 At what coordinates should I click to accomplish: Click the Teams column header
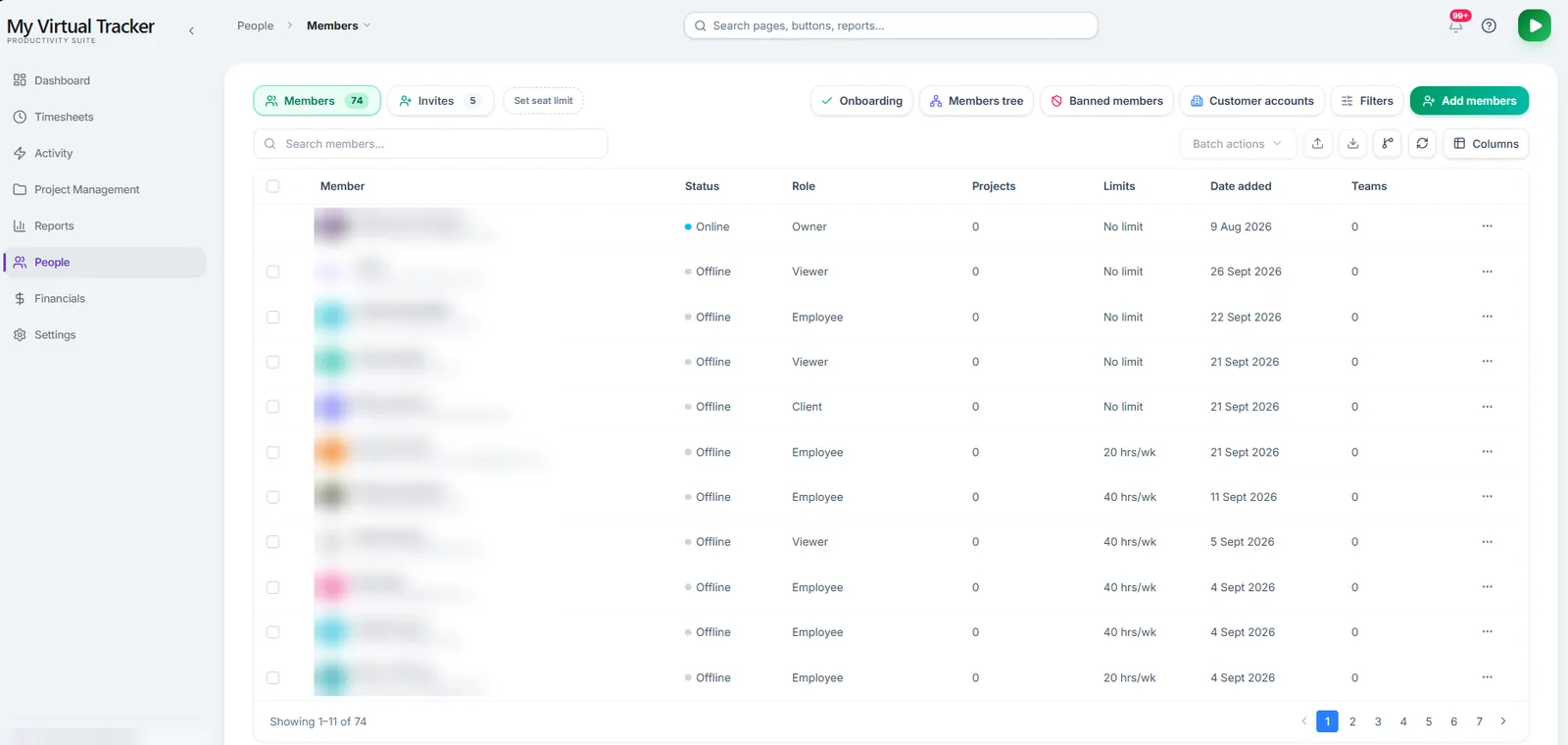[x=1369, y=186]
